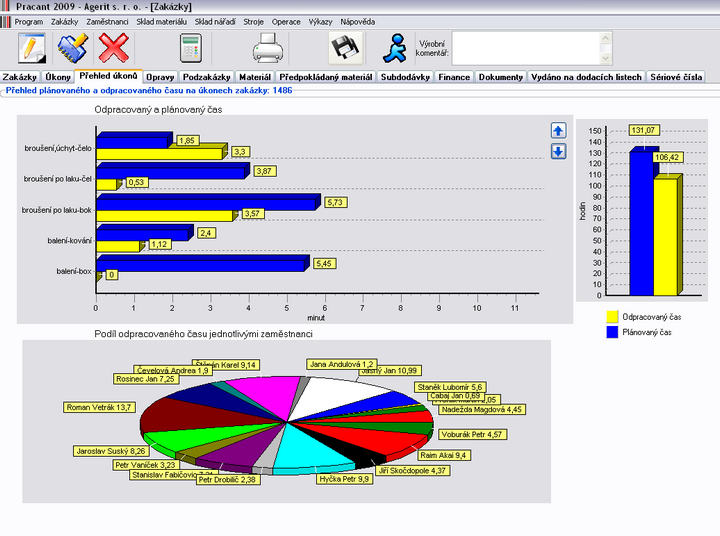Image resolution: width=720 pixels, height=536 pixels.
Task: Click the Jiří Skočdopole 4,37 pie label
Action: 412,470
